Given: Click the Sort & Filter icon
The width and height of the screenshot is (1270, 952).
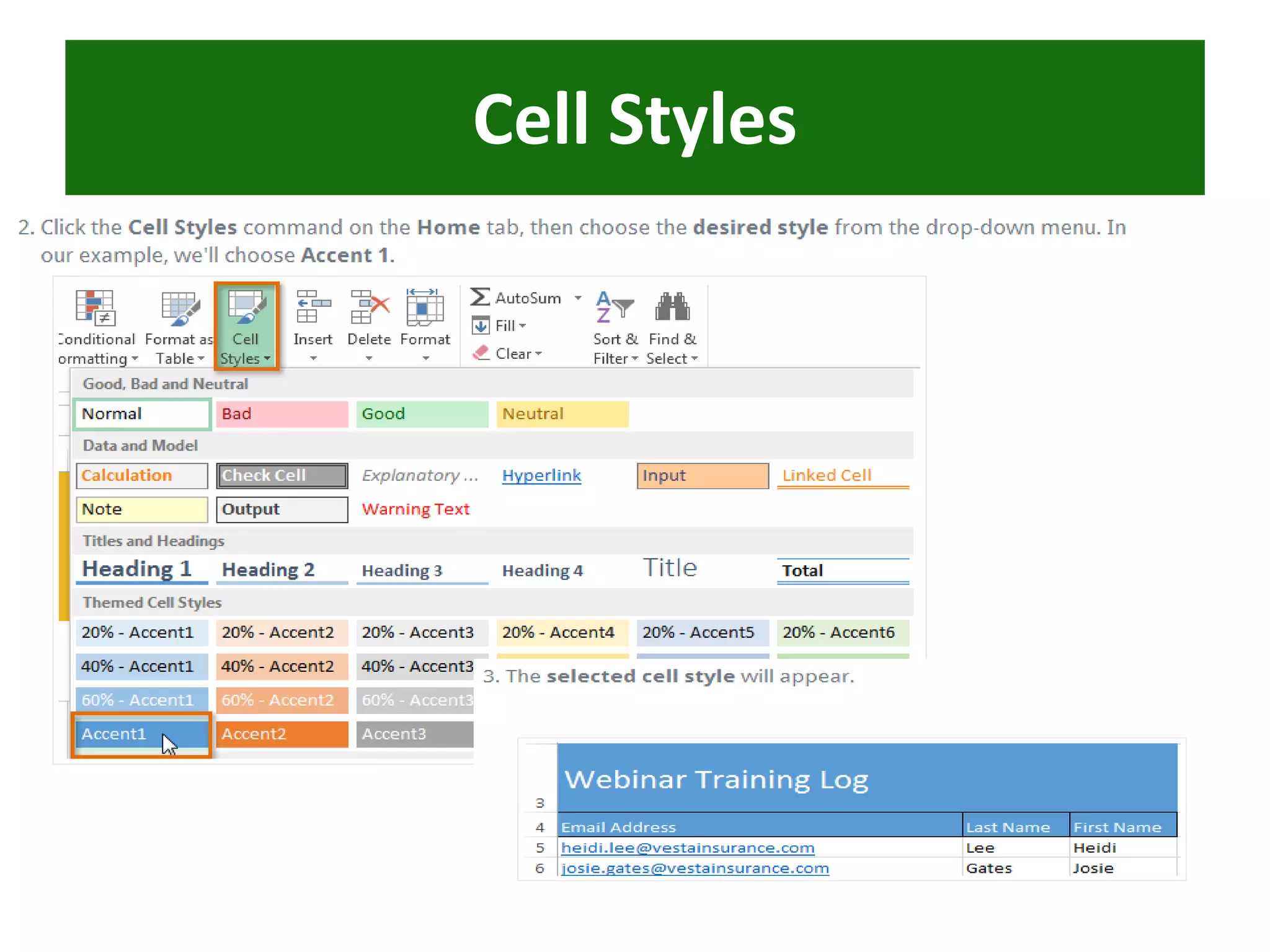Looking at the screenshot, I should 615,307.
